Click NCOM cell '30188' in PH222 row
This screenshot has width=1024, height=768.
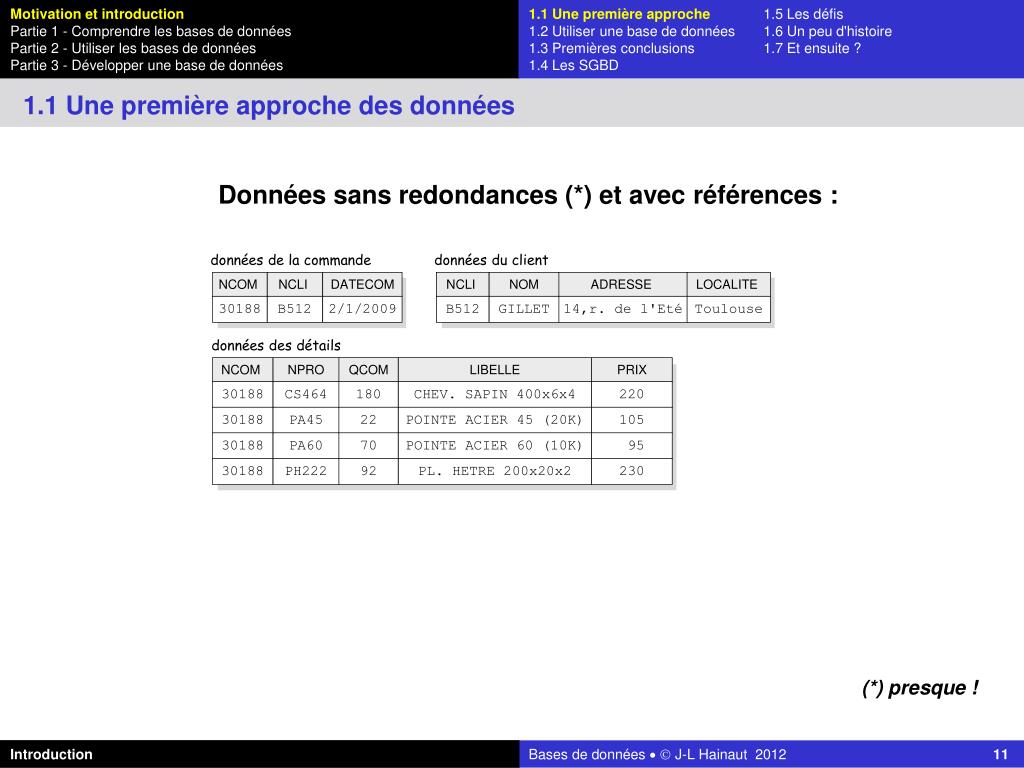tap(242, 471)
